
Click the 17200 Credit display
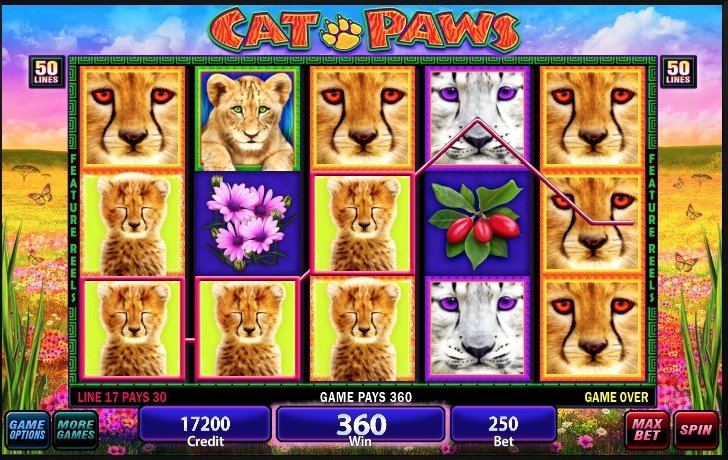pyautogui.click(x=205, y=430)
